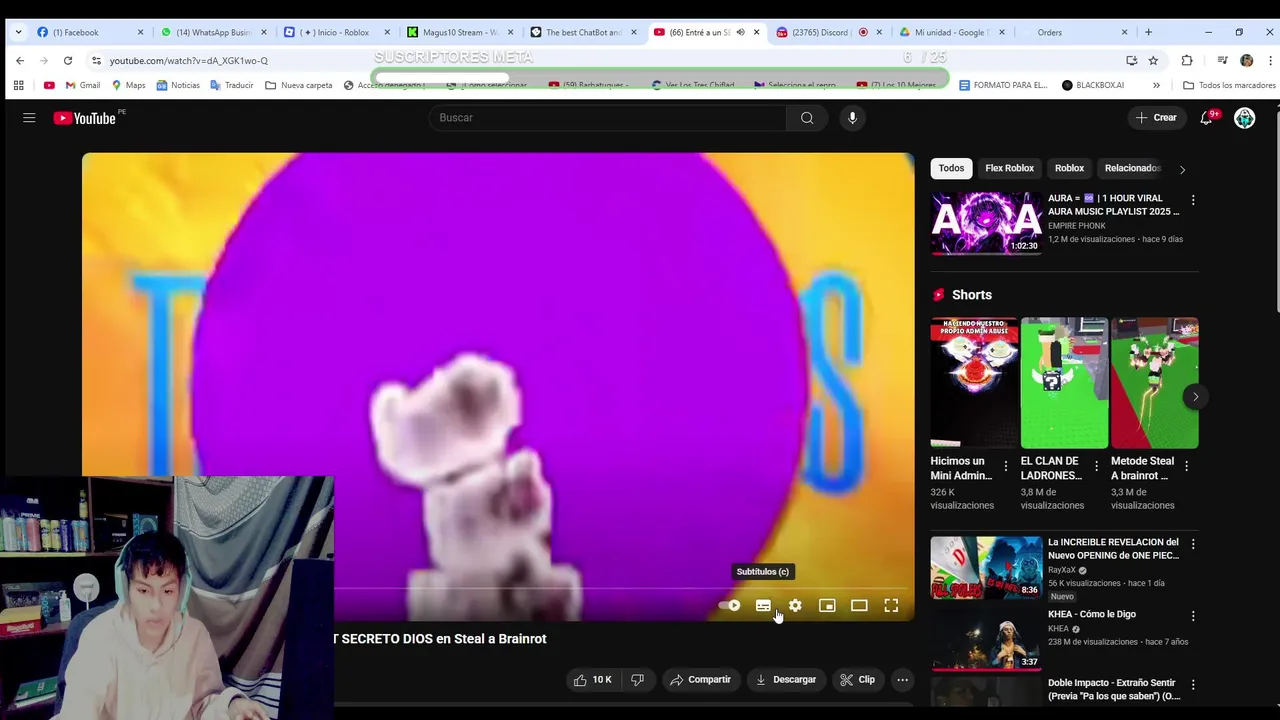Switch to the Facebook browser tab
The width and height of the screenshot is (1280, 720).
click(90, 32)
